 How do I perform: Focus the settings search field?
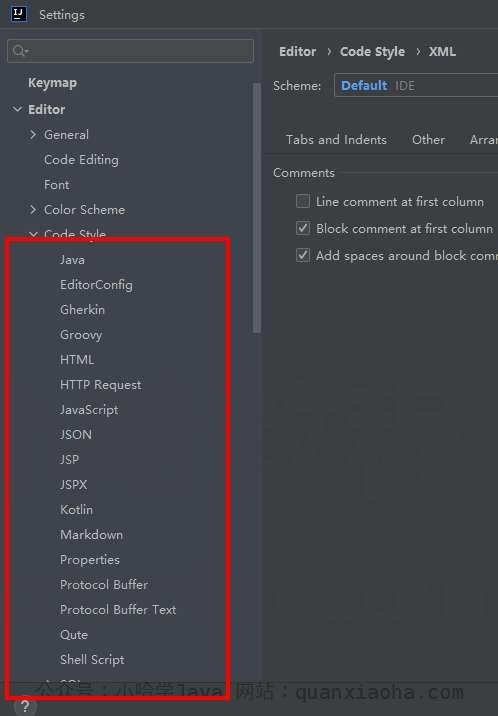[x=130, y=50]
